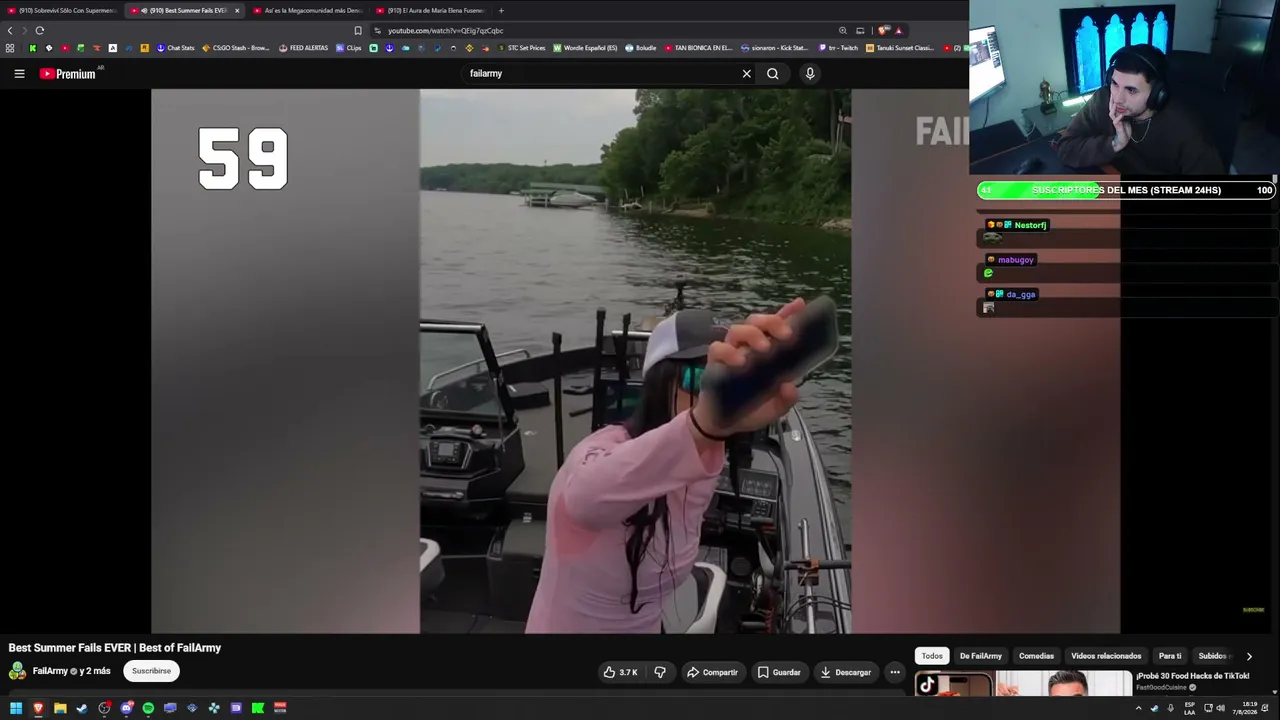Switch to the Sobreviví Sólo Con Supermerc browser tab

coord(62,10)
